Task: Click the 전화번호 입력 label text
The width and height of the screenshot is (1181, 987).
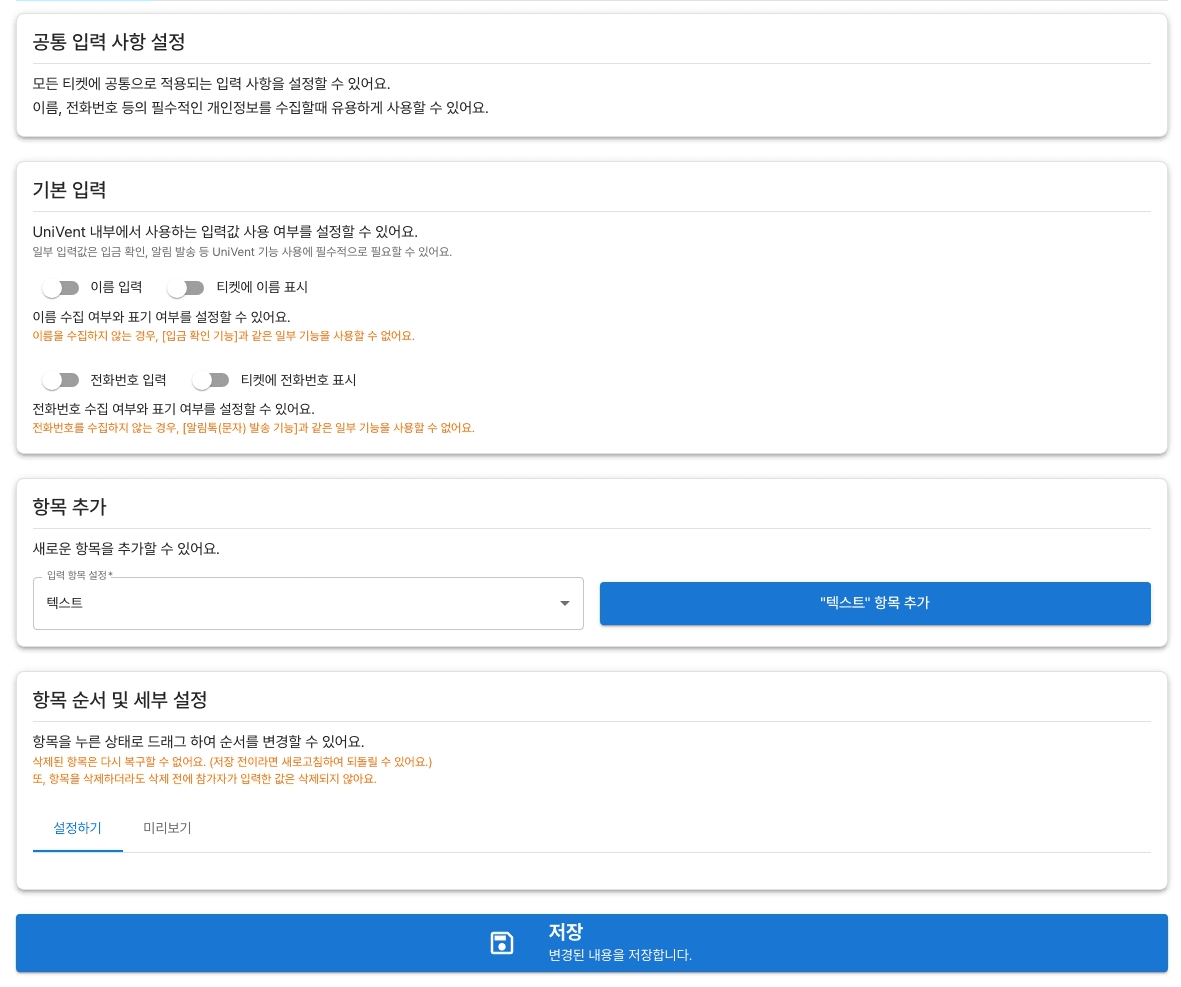Action: click(128, 381)
